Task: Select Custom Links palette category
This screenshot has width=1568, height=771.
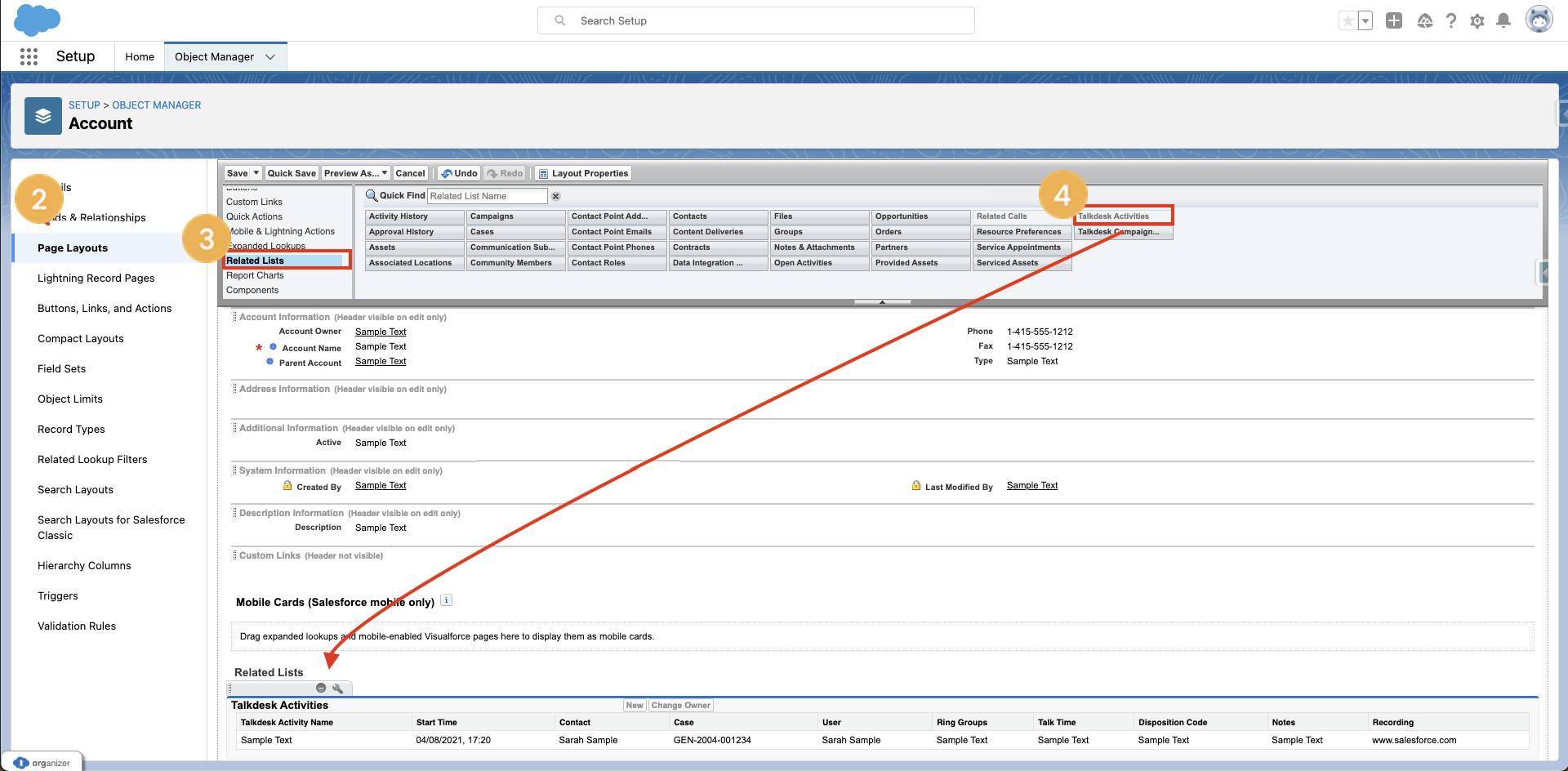Action: pos(254,202)
